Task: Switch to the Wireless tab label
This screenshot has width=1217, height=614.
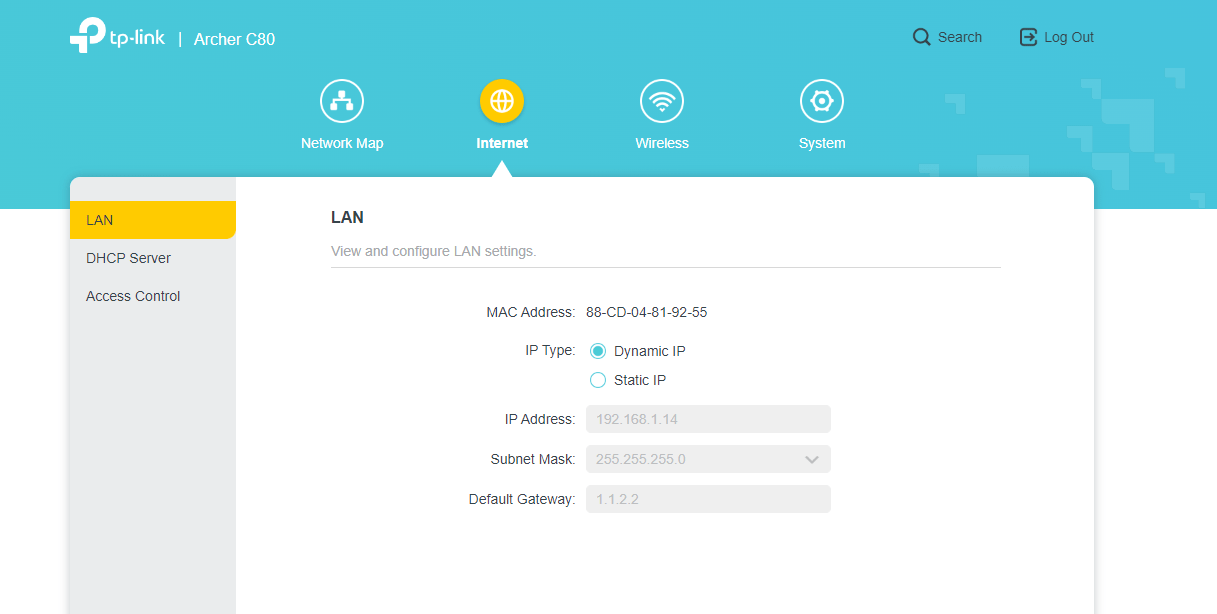Action: pyautogui.click(x=662, y=143)
